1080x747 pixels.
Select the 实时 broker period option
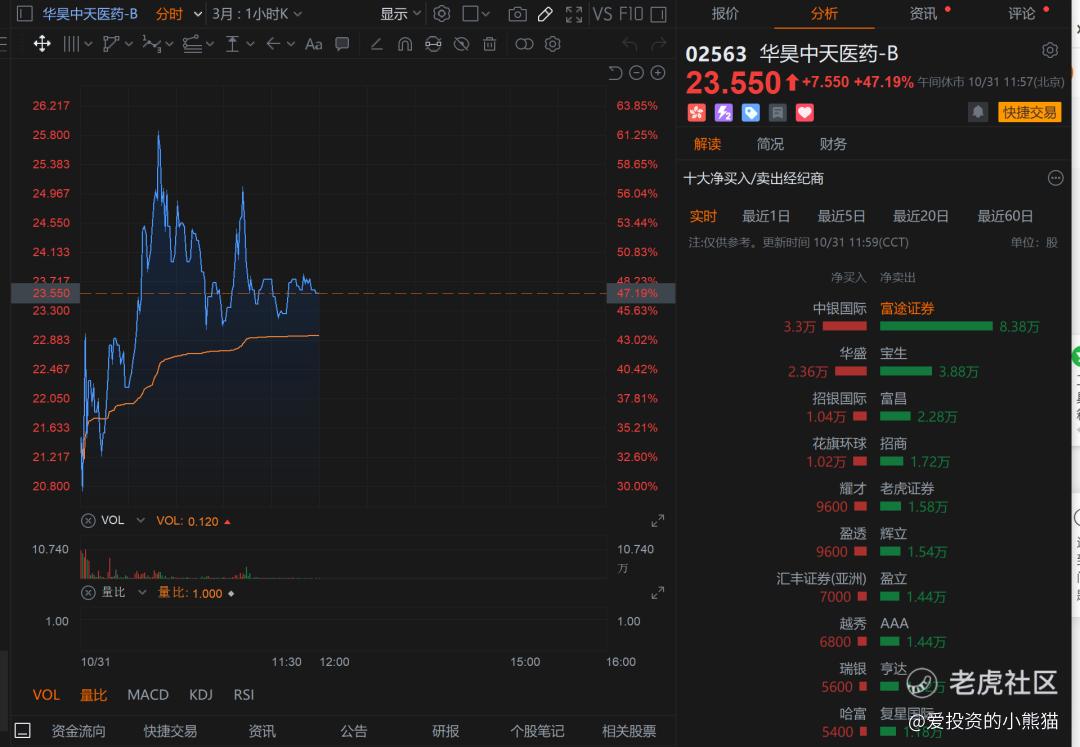click(703, 216)
